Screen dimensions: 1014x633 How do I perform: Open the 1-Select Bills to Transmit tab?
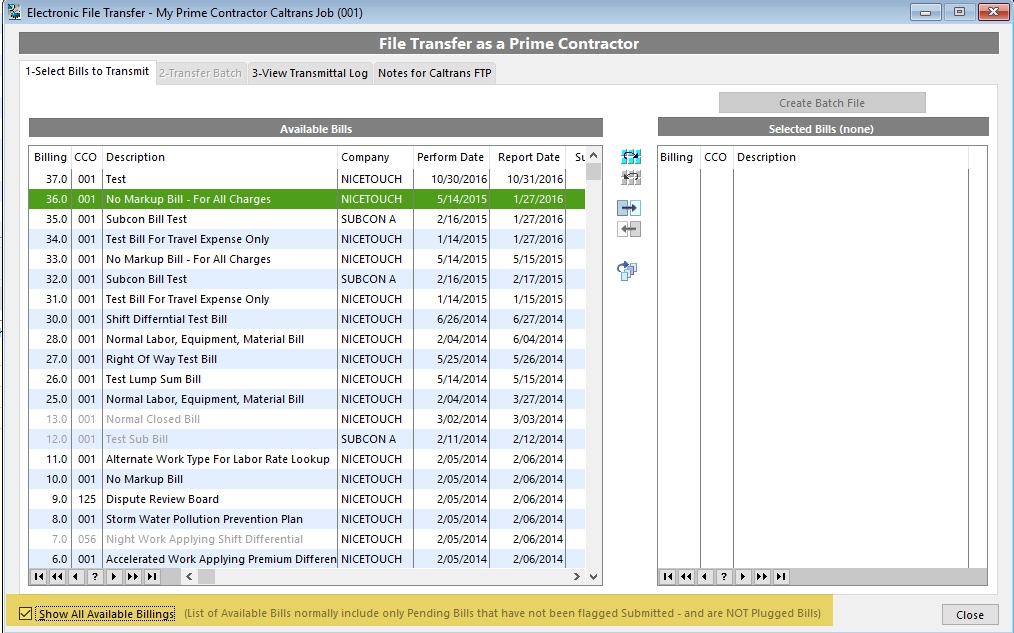87,72
